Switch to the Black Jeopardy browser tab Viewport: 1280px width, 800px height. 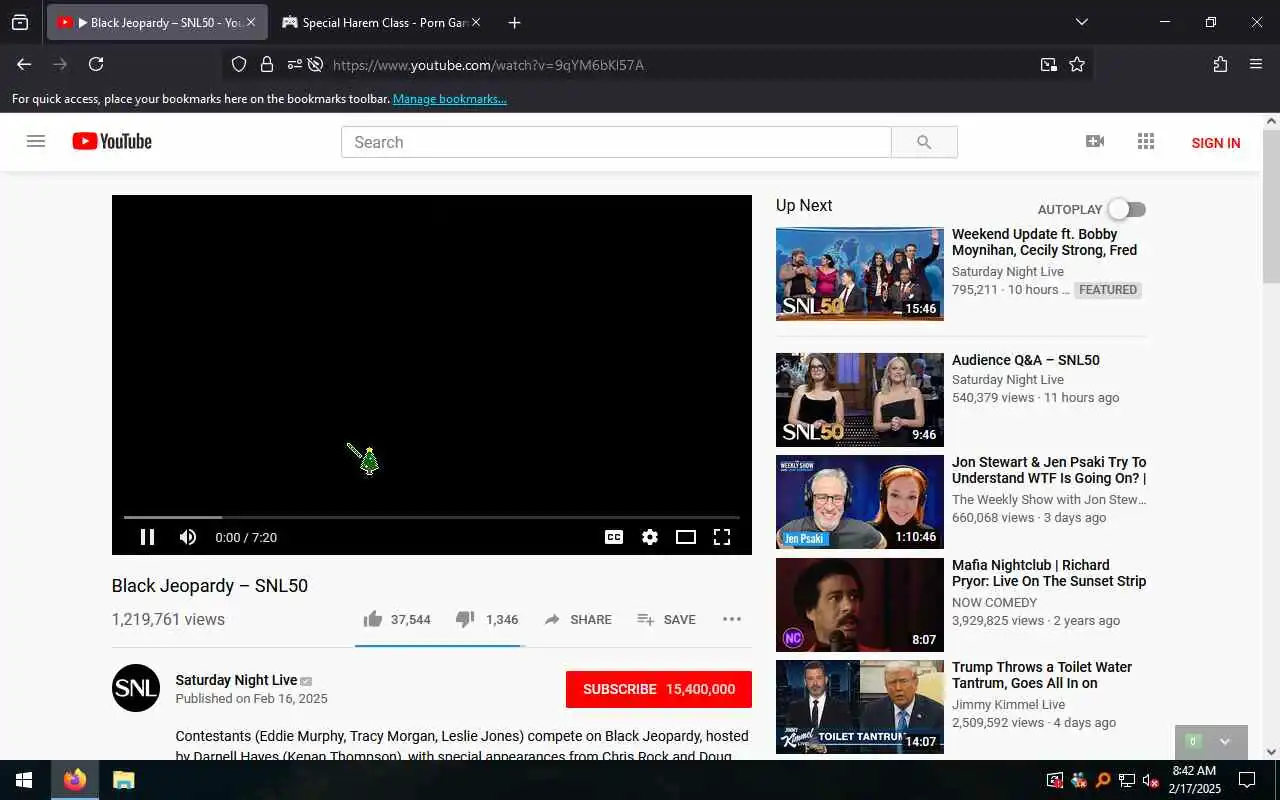coord(157,22)
